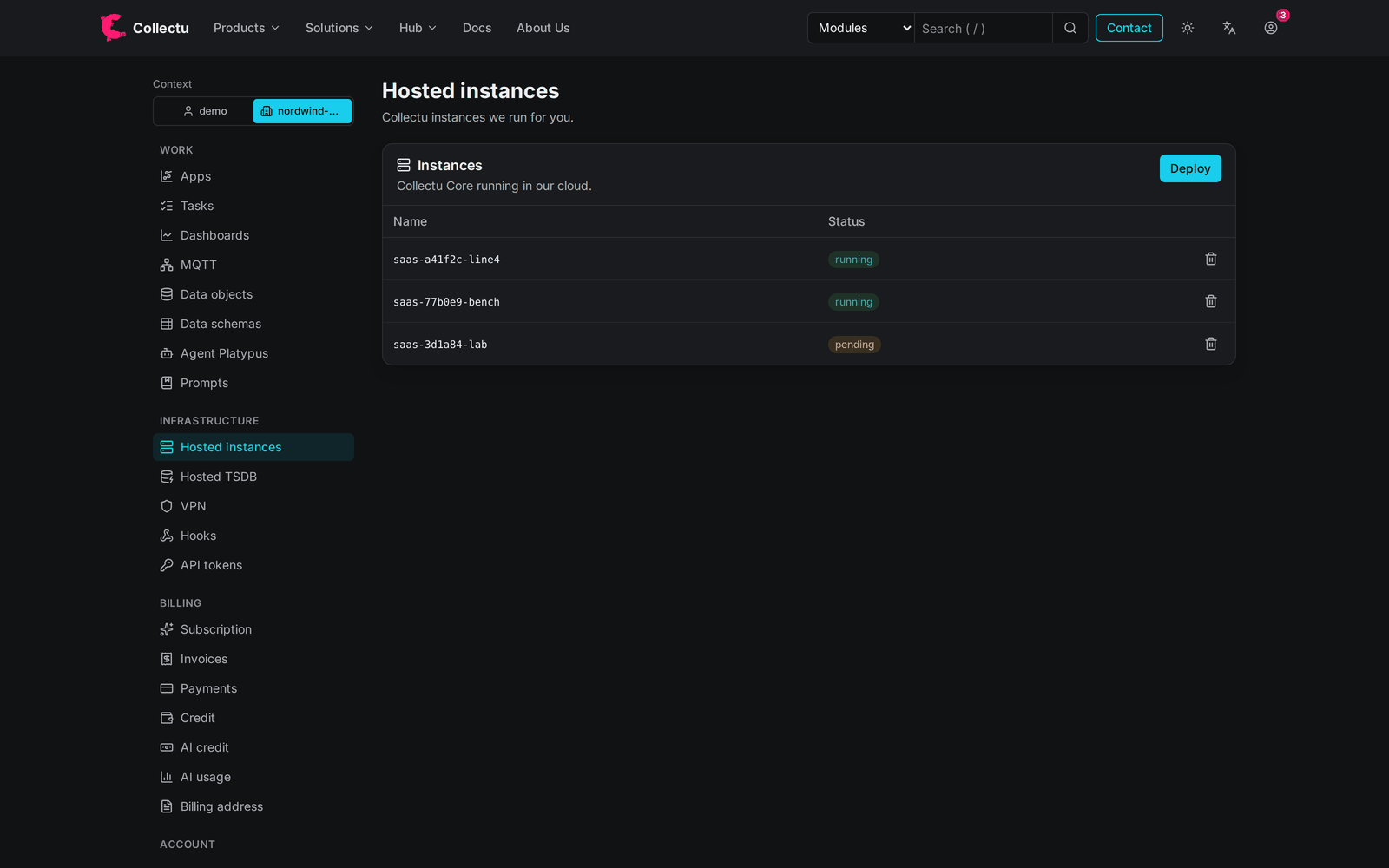The width and height of the screenshot is (1389, 868).
Task: Click running badge for saas-77b0e9-bench
Action: click(x=853, y=302)
